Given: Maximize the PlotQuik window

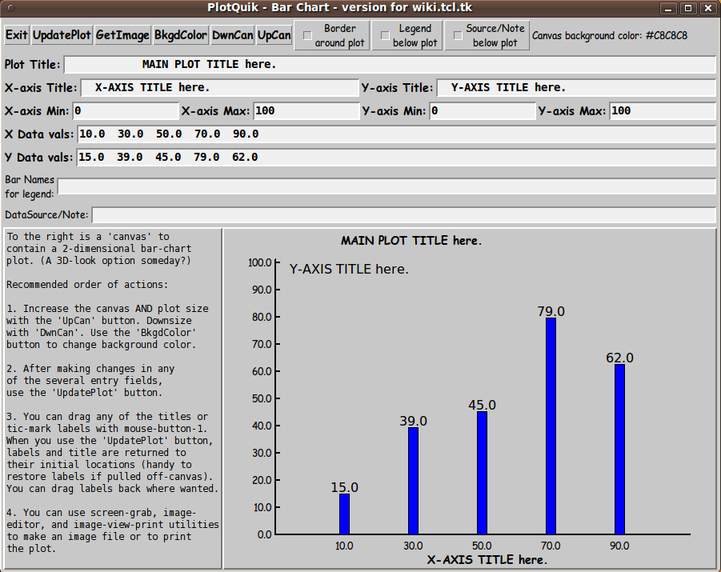Looking at the screenshot, I should click(x=688, y=8).
